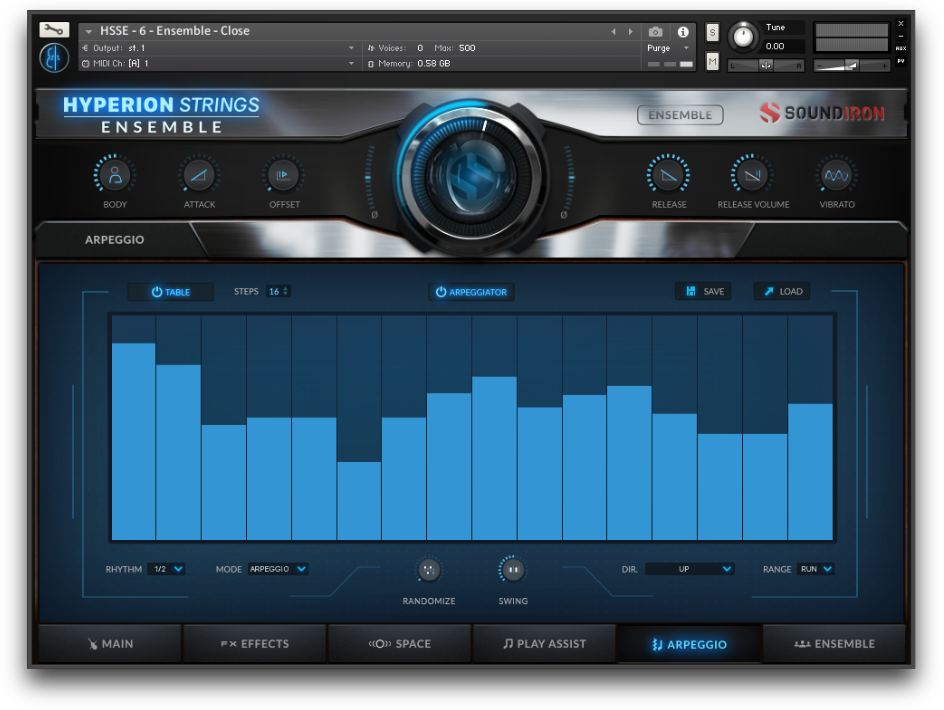Click the Vibrato knob icon
Viewport: 944px width, 710px height.
(837, 175)
